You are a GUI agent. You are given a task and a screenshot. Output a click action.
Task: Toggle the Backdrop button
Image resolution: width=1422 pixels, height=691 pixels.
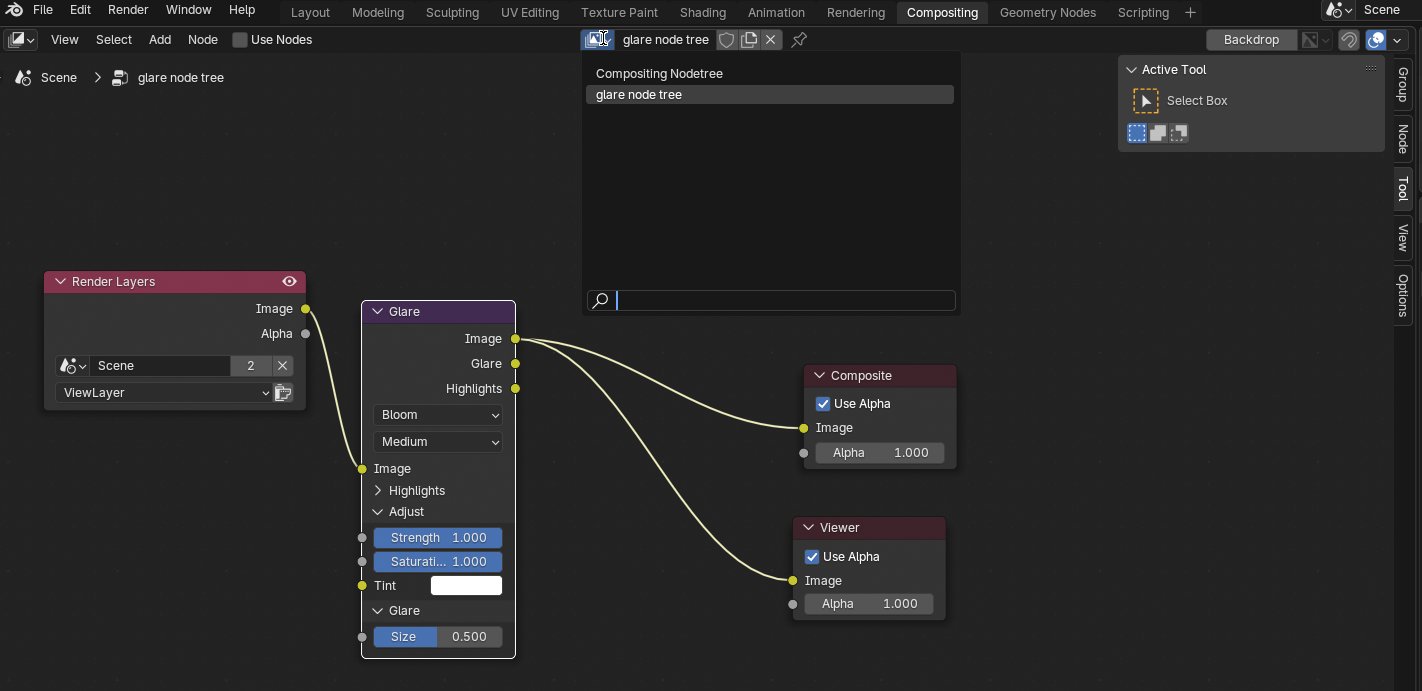(x=1251, y=40)
